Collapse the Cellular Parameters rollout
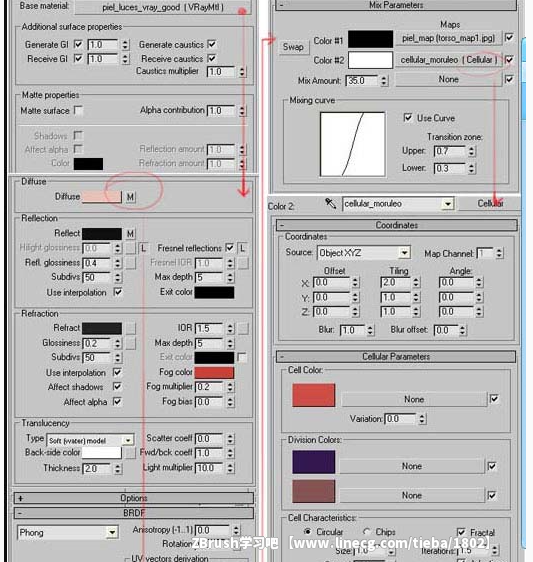 click(x=396, y=357)
